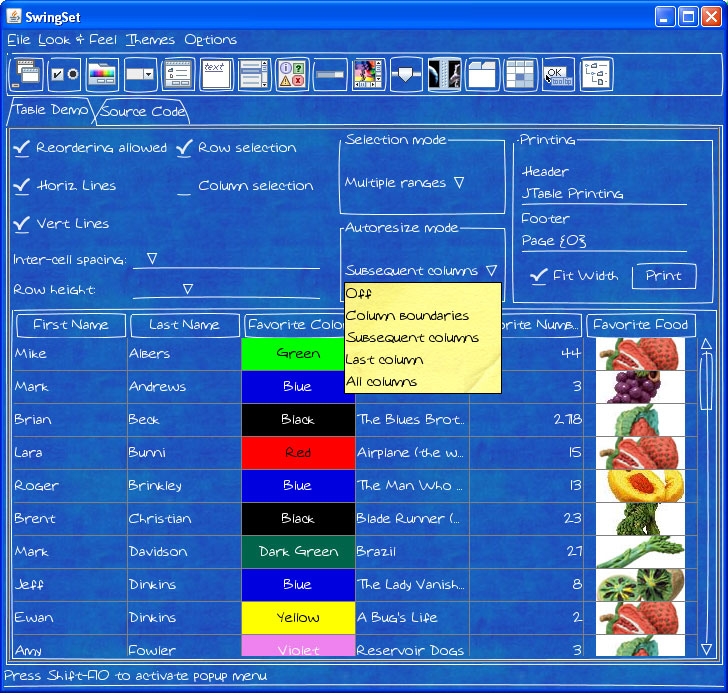Open the Tree demo toolbar icon

[596, 74]
